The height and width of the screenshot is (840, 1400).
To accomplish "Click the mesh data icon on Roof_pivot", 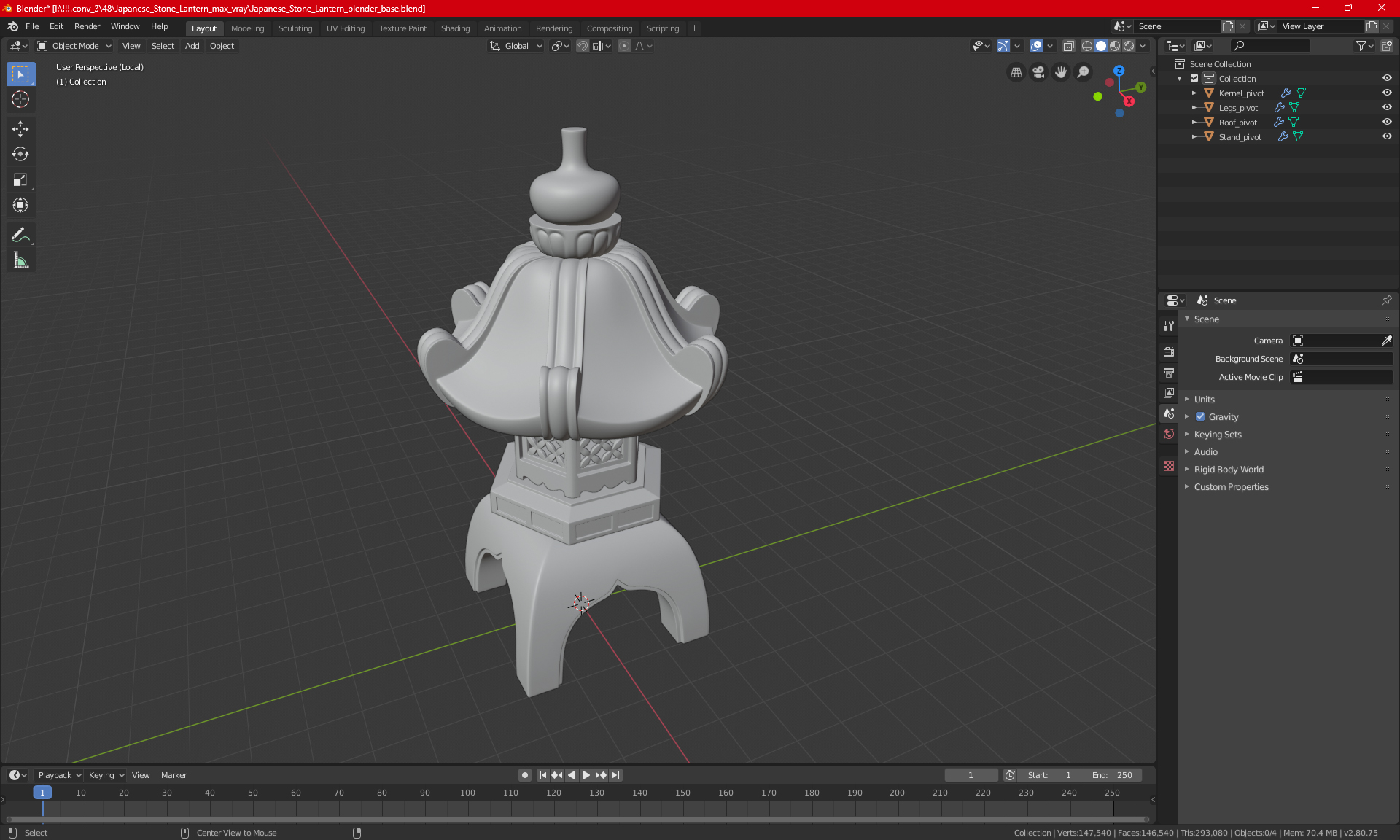I will pos(1294,122).
